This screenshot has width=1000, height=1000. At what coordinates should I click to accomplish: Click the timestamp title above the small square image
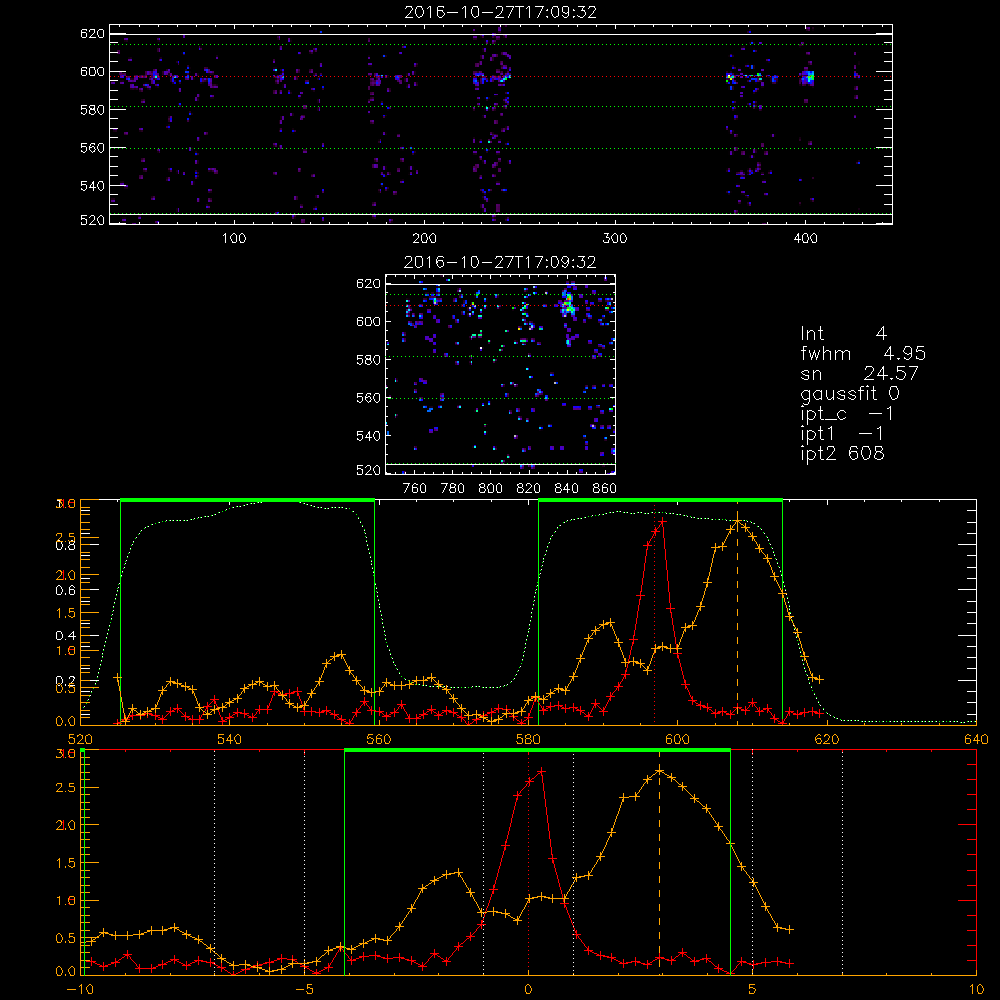[500, 262]
